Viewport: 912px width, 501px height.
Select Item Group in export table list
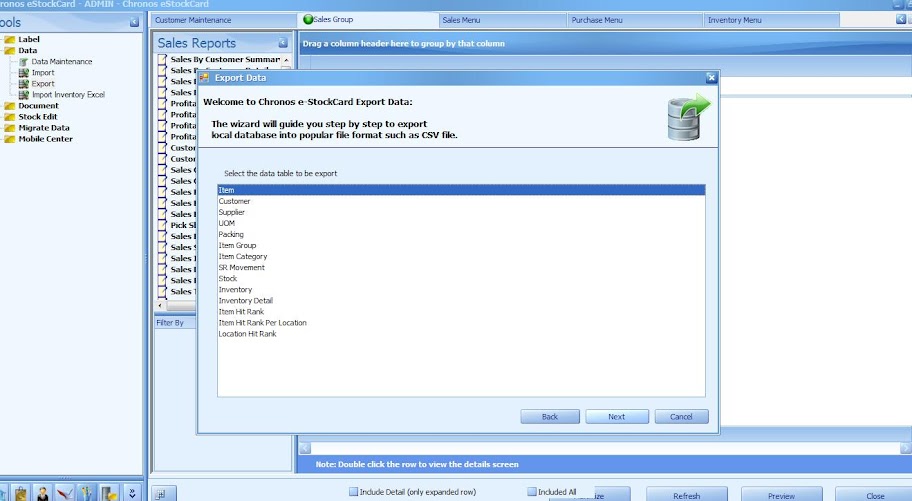(x=461, y=246)
